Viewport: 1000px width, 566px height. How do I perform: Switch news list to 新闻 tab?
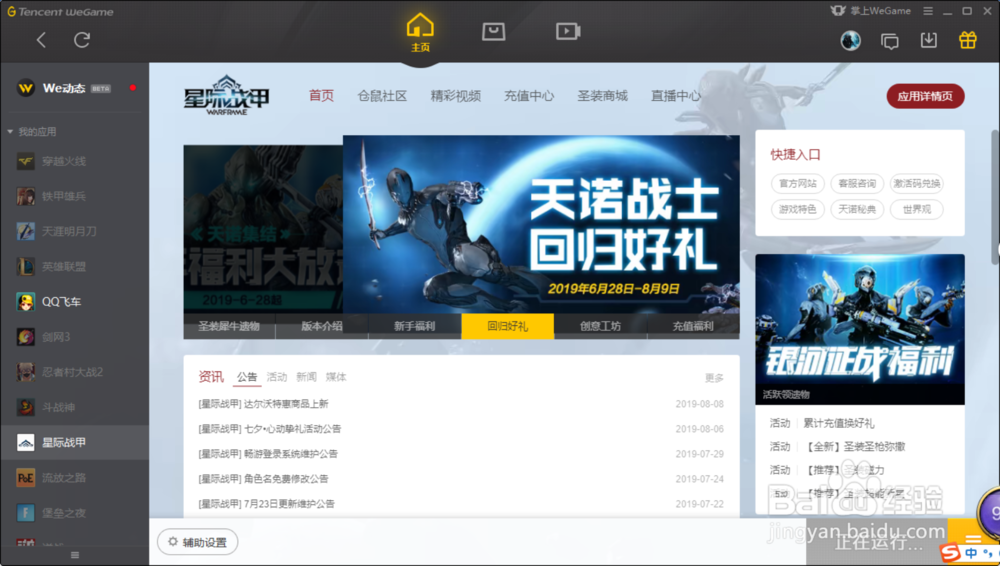tap(306, 377)
